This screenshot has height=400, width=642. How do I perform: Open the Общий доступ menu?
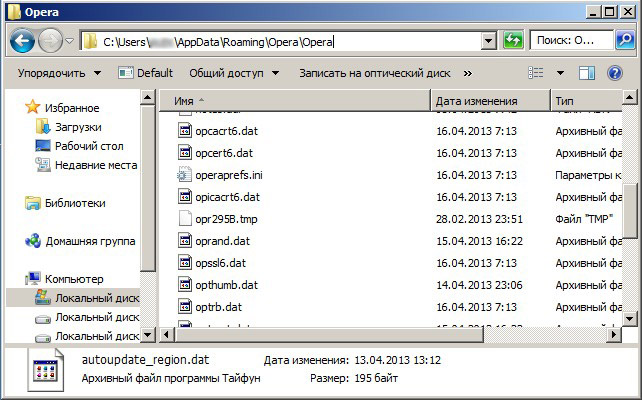click(x=234, y=73)
